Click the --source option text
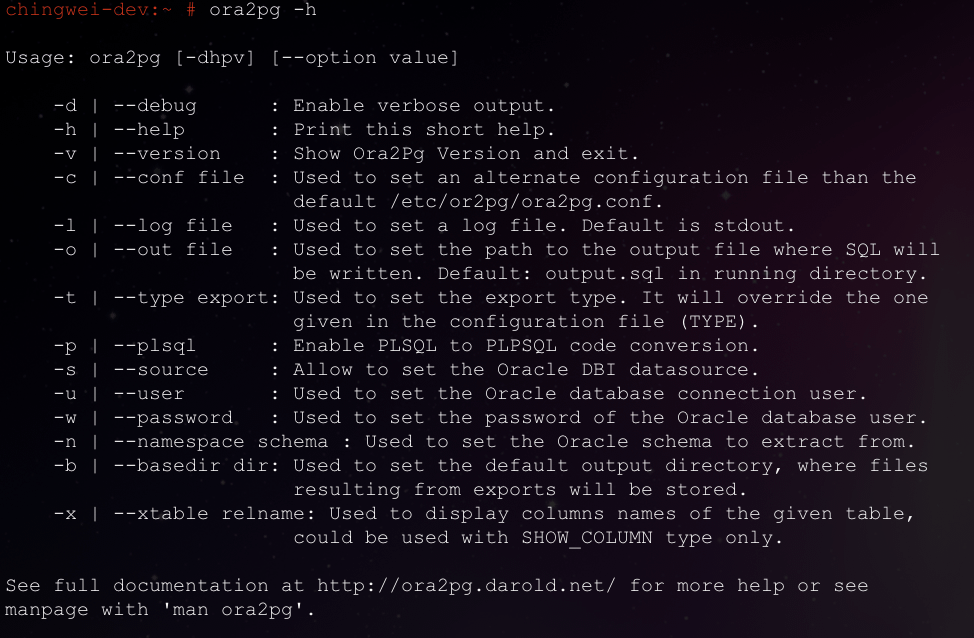The width and height of the screenshot is (974, 638). click(x=161, y=370)
